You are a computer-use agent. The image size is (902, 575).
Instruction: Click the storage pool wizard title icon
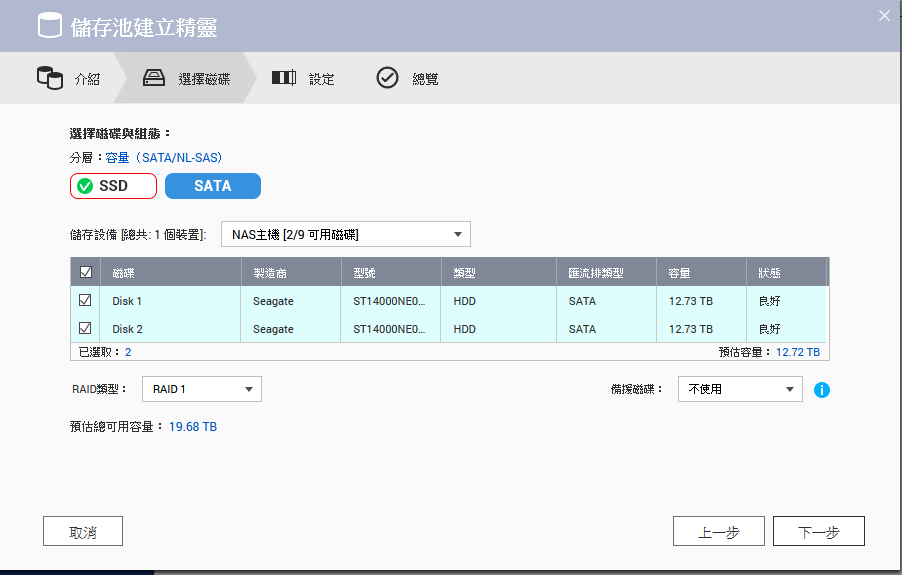click(50, 26)
